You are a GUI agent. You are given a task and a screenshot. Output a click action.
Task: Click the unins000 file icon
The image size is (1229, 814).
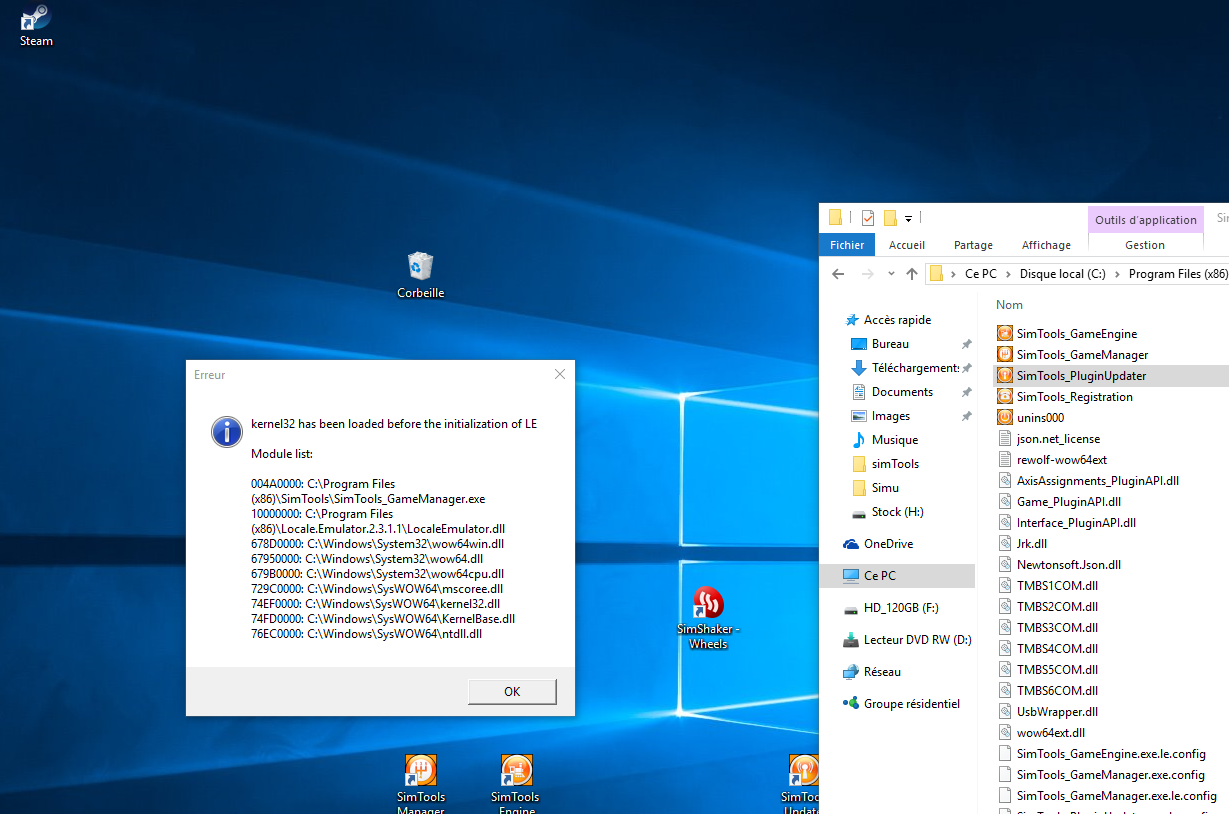1005,417
